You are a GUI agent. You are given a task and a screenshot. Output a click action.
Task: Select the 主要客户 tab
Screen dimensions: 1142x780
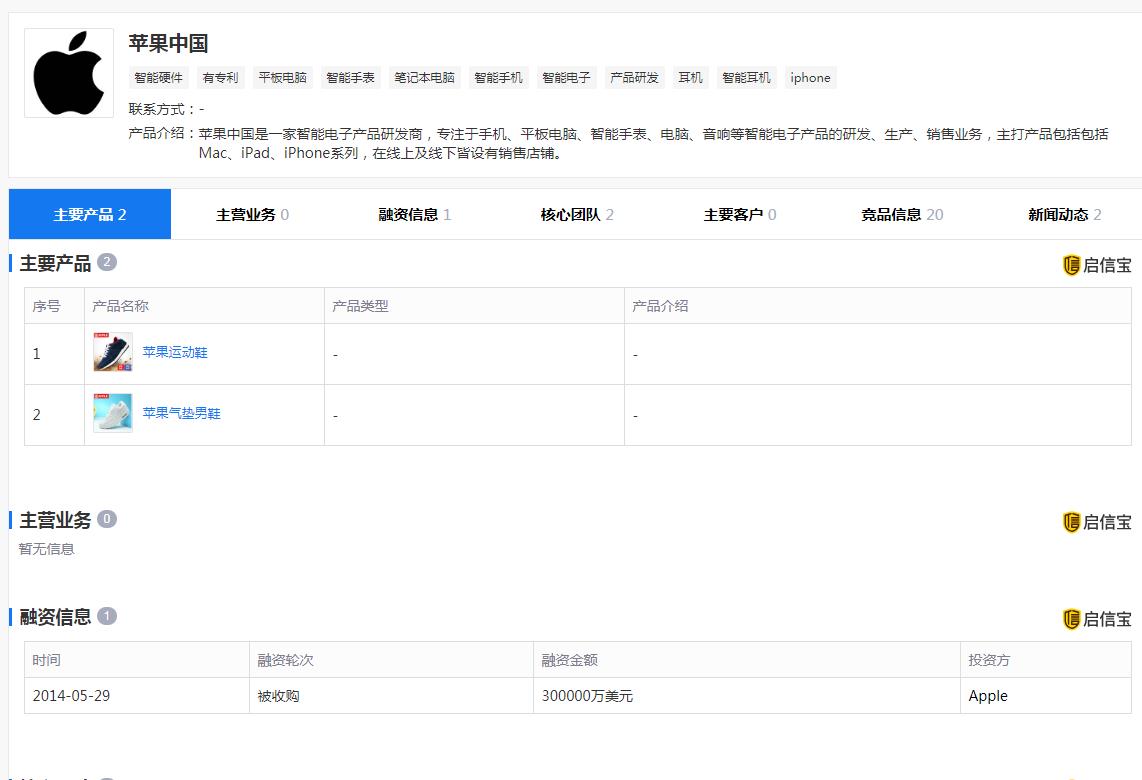[739, 214]
